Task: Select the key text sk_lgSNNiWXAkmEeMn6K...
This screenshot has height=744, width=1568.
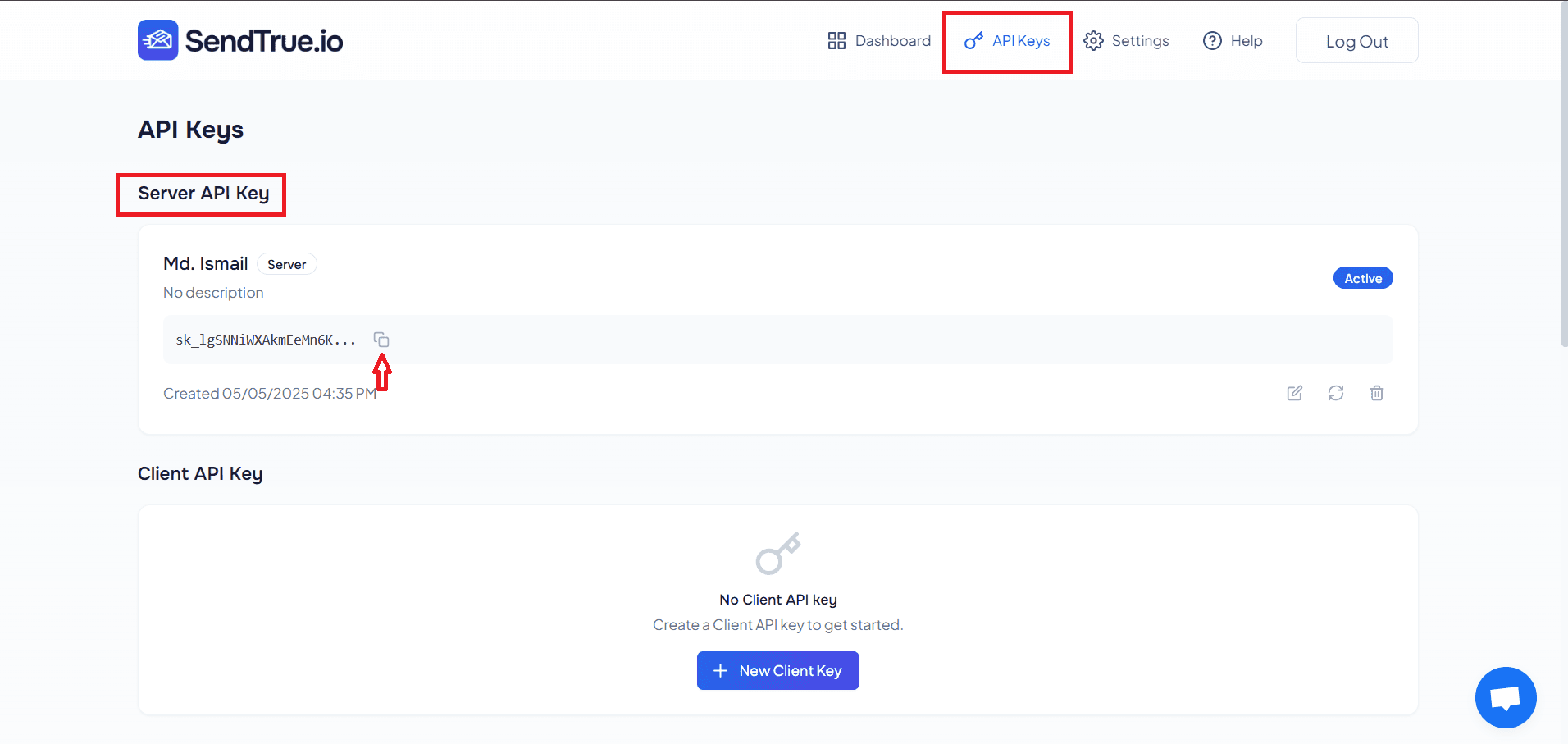Action: click(266, 340)
